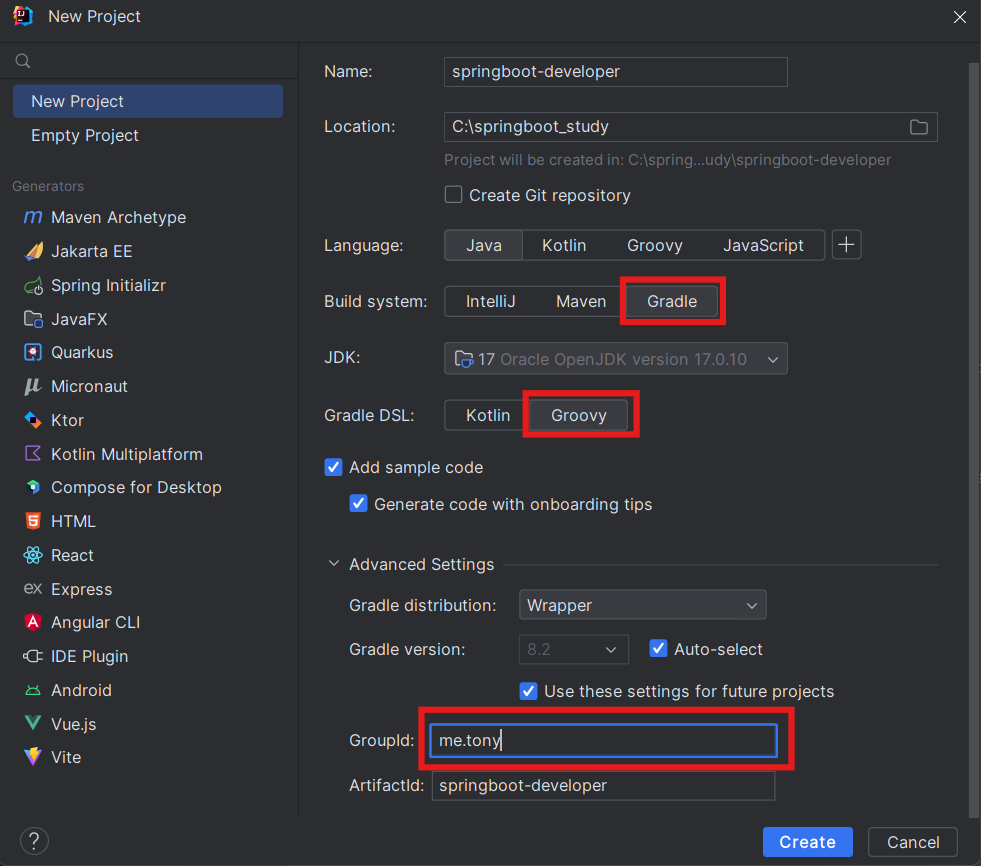Click the Kotlin Multiplatform icon
981x866 pixels.
click(33, 454)
